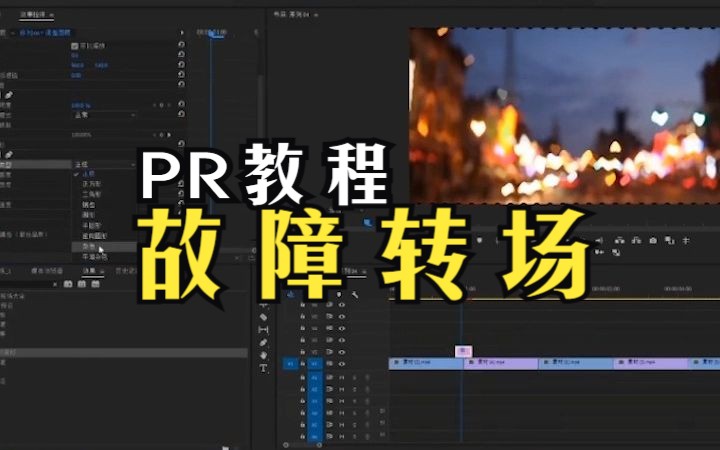Toggle eye on the topmost video track
Image resolution: width=720 pixels, height=450 pixels.
(342, 305)
